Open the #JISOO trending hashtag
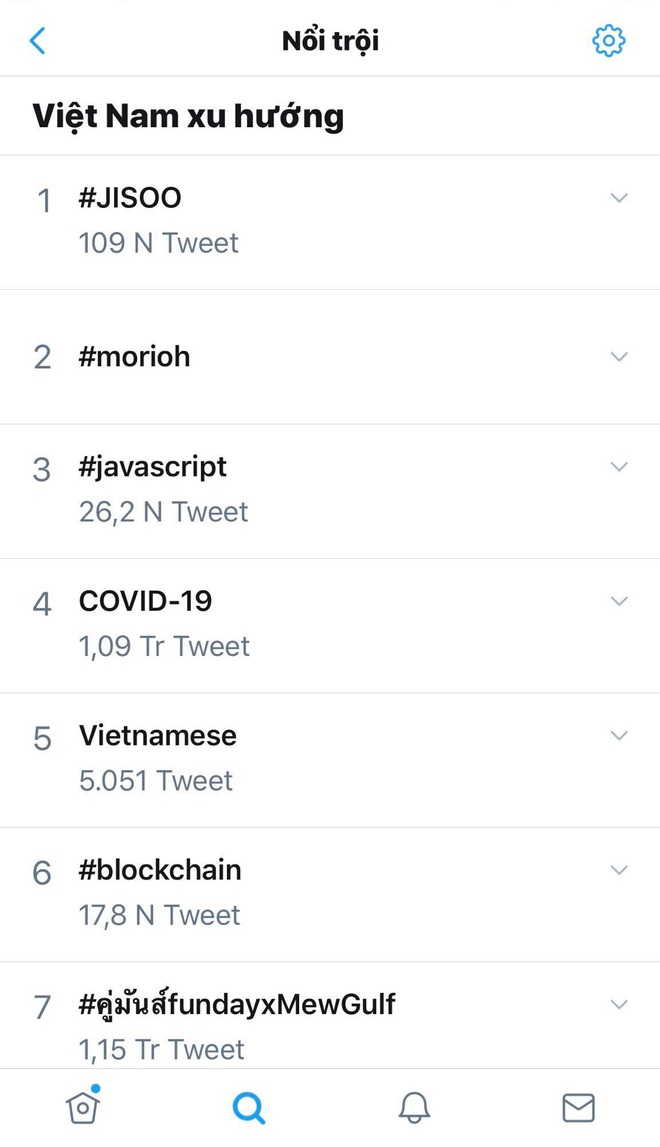Viewport: 660px width, 1147px height. point(130,198)
